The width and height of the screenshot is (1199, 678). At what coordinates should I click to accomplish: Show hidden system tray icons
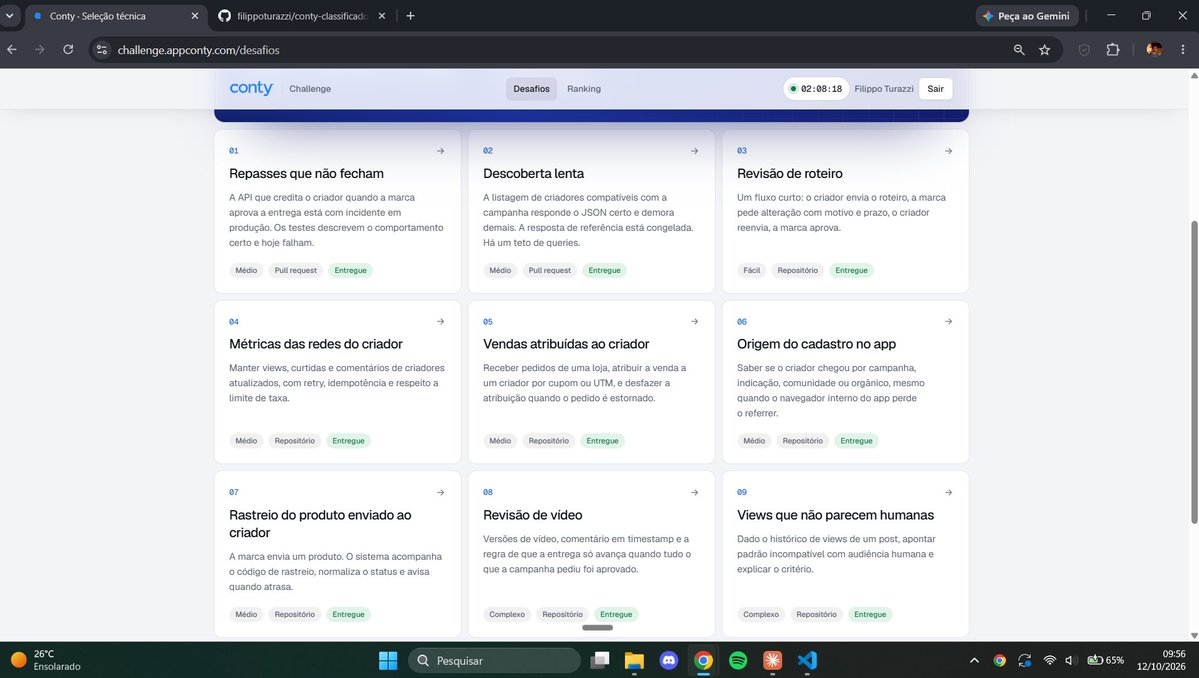pos(974,660)
